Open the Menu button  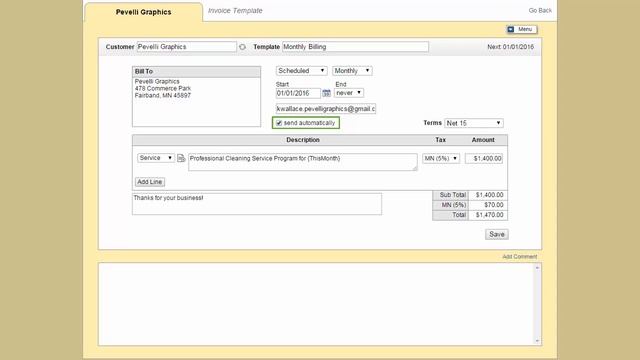(x=522, y=29)
